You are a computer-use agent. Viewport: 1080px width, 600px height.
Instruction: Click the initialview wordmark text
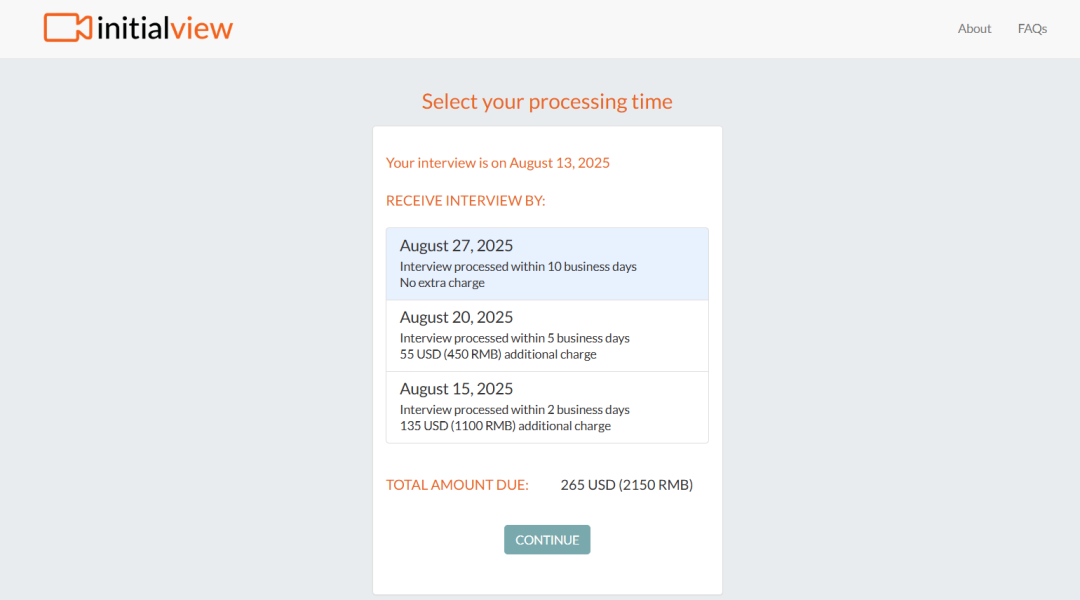[165, 28]
